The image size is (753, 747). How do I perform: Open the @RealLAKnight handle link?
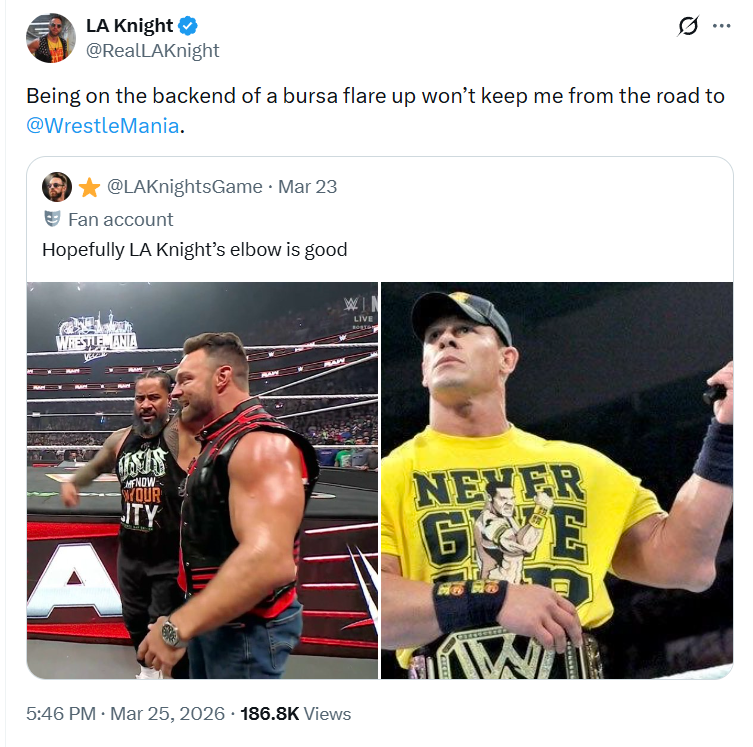coord(152,50)
